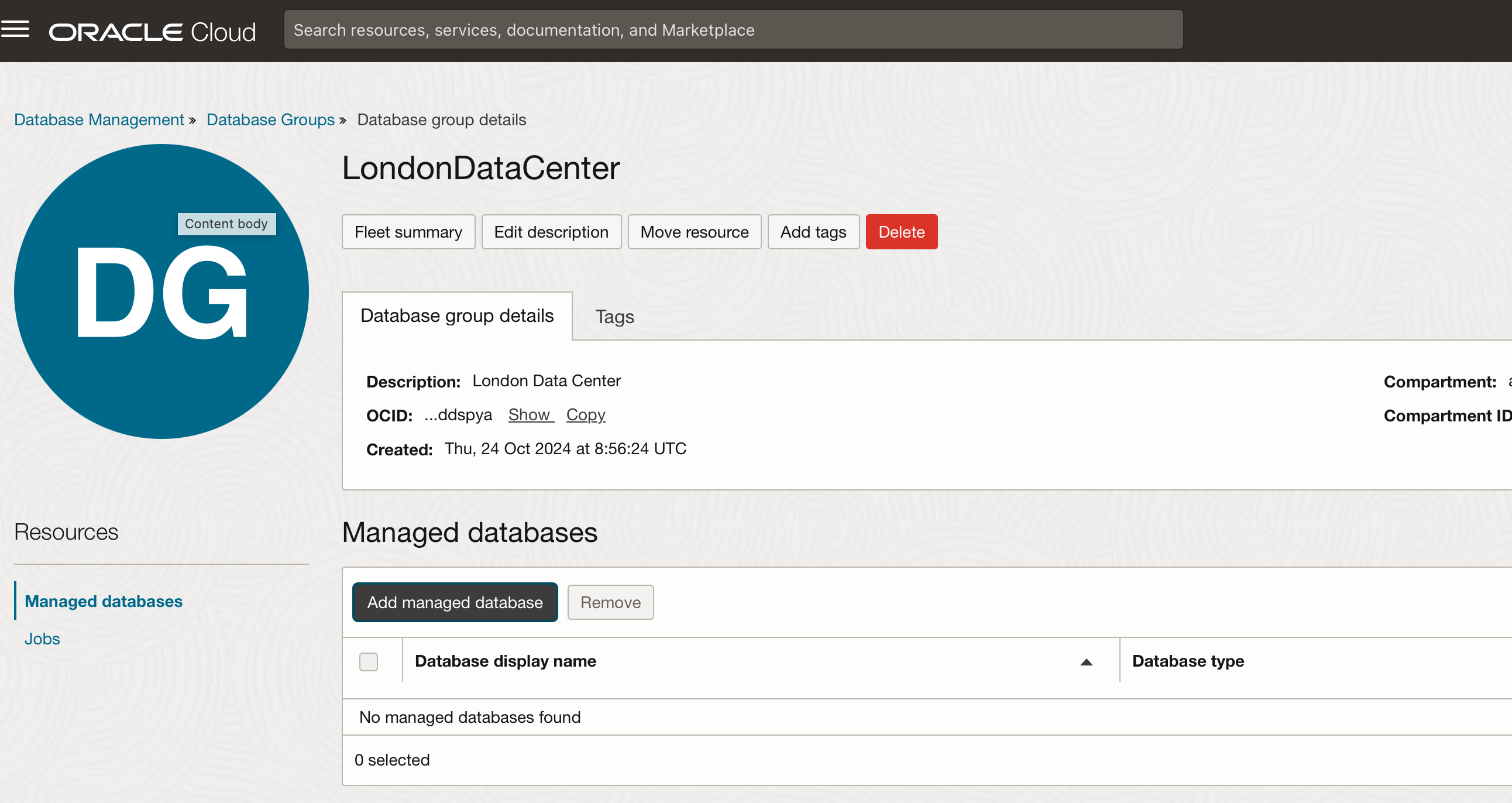Click the Move resource button
This screenshot has height=803, width=1512.
694,232
